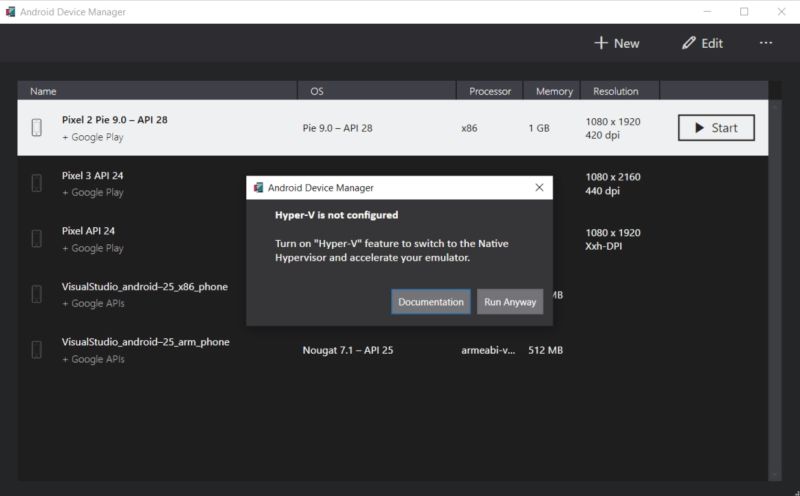Open the Documentation button in the dialog

(x=431, y=302)
